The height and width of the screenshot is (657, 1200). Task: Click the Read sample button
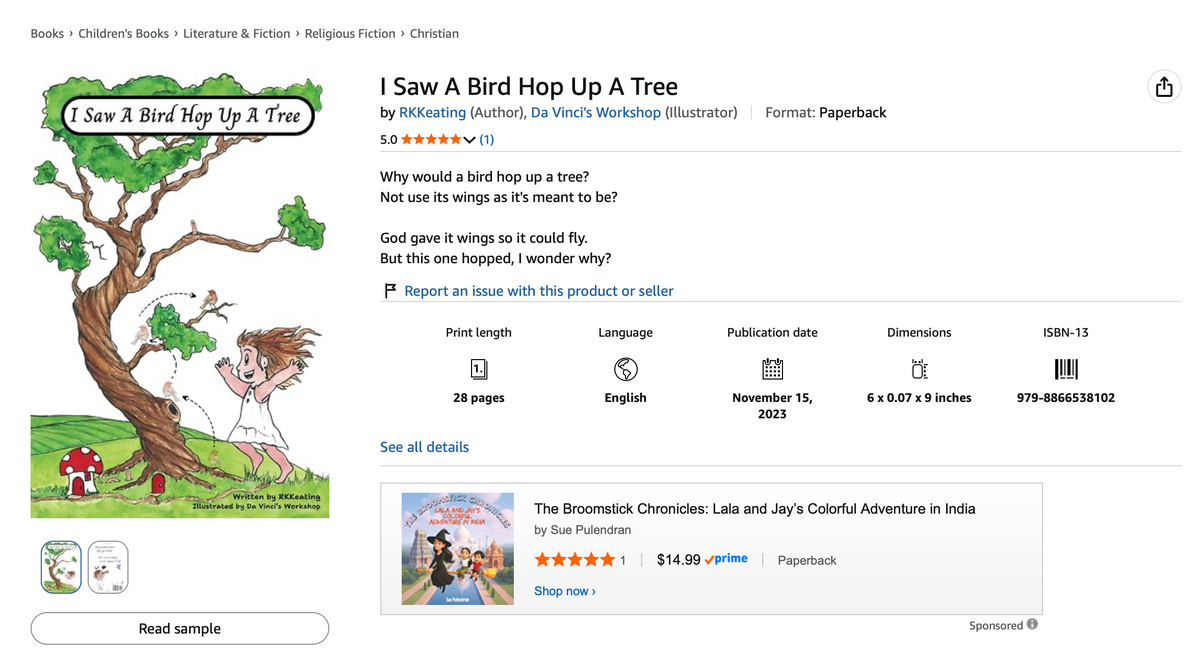click(x=180, y=628)
